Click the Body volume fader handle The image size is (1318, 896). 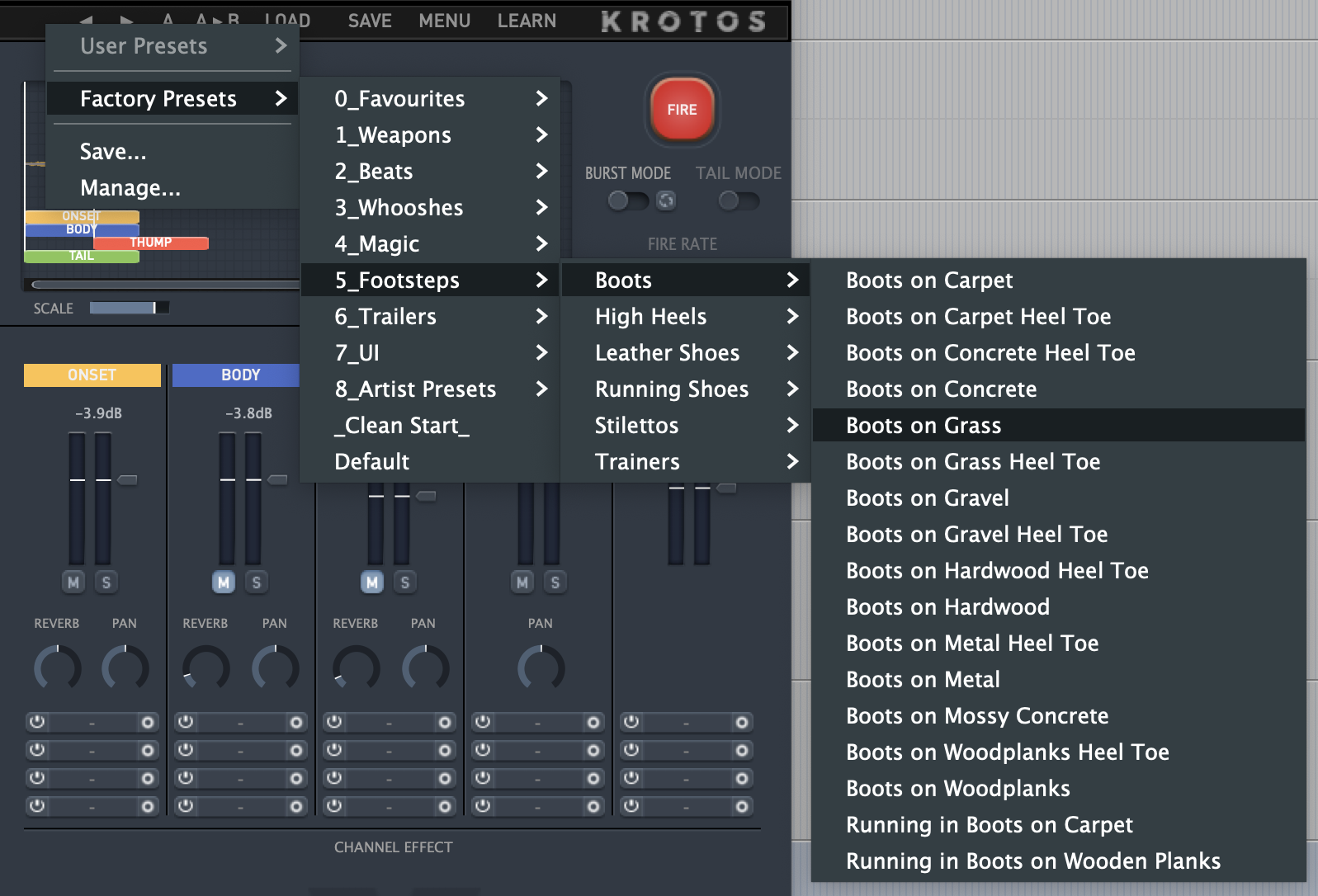point(277,479)
